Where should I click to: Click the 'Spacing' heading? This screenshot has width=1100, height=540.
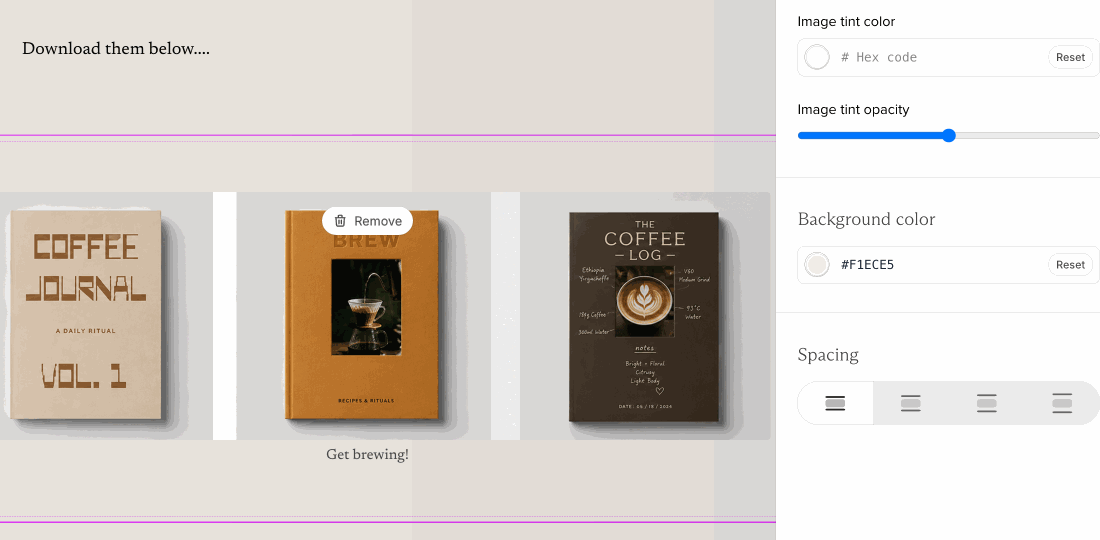tap(828, 355)
